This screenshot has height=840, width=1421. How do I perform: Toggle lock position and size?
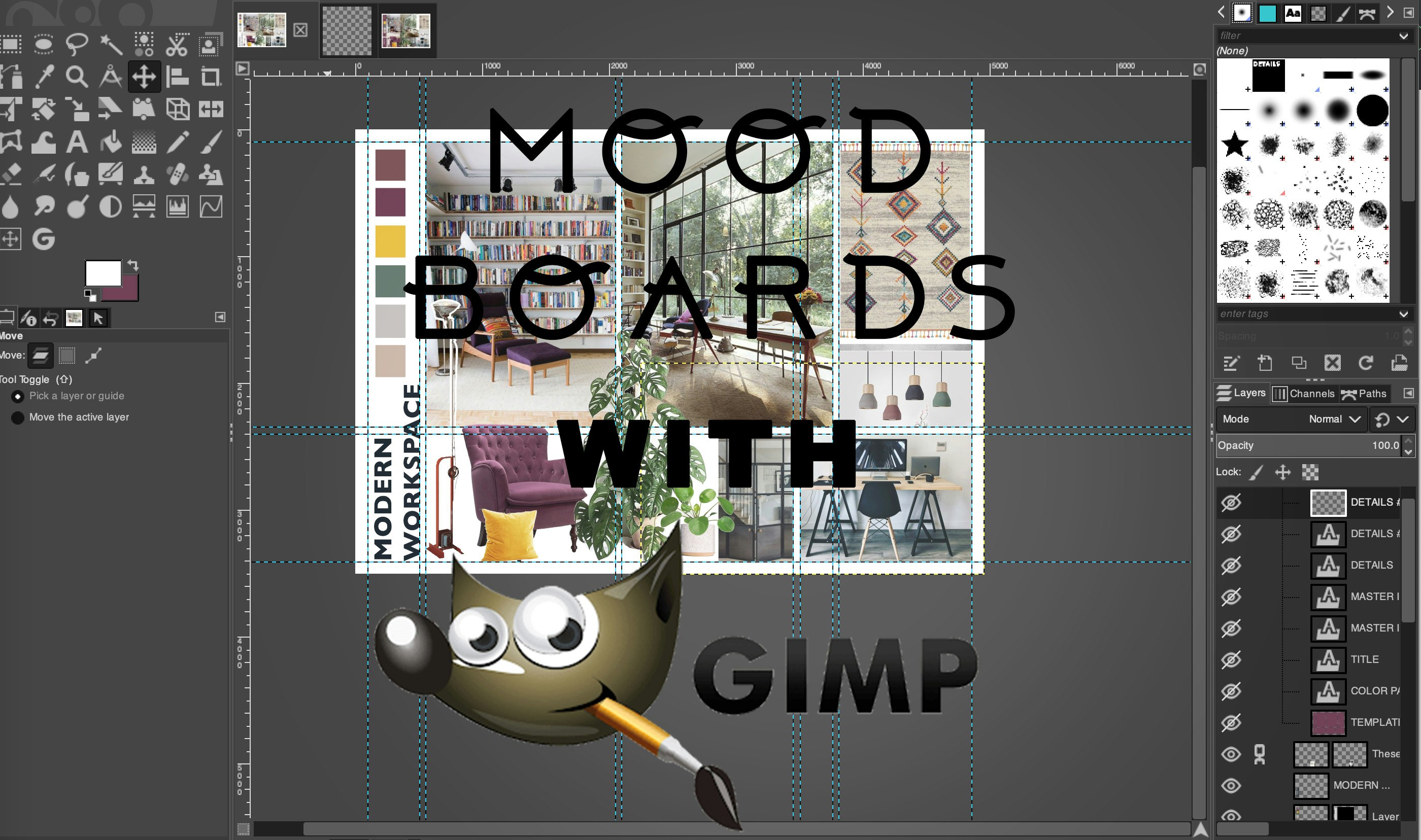1283,472
